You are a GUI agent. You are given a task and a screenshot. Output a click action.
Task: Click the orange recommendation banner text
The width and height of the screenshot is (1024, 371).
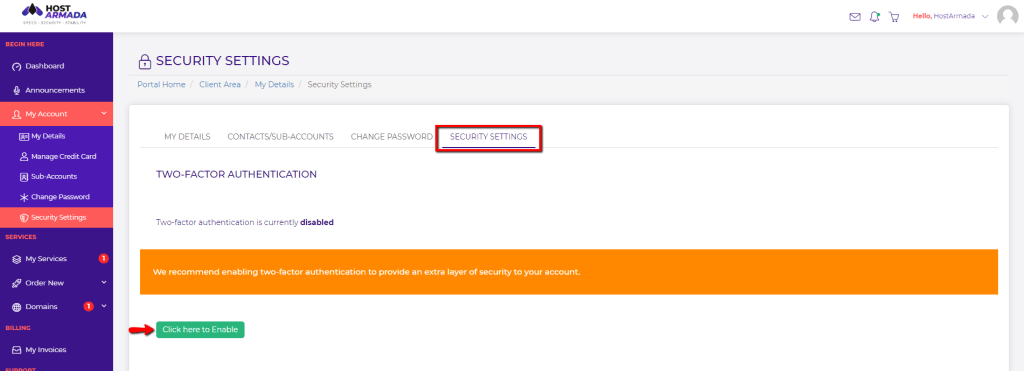(x=366, y=272)
